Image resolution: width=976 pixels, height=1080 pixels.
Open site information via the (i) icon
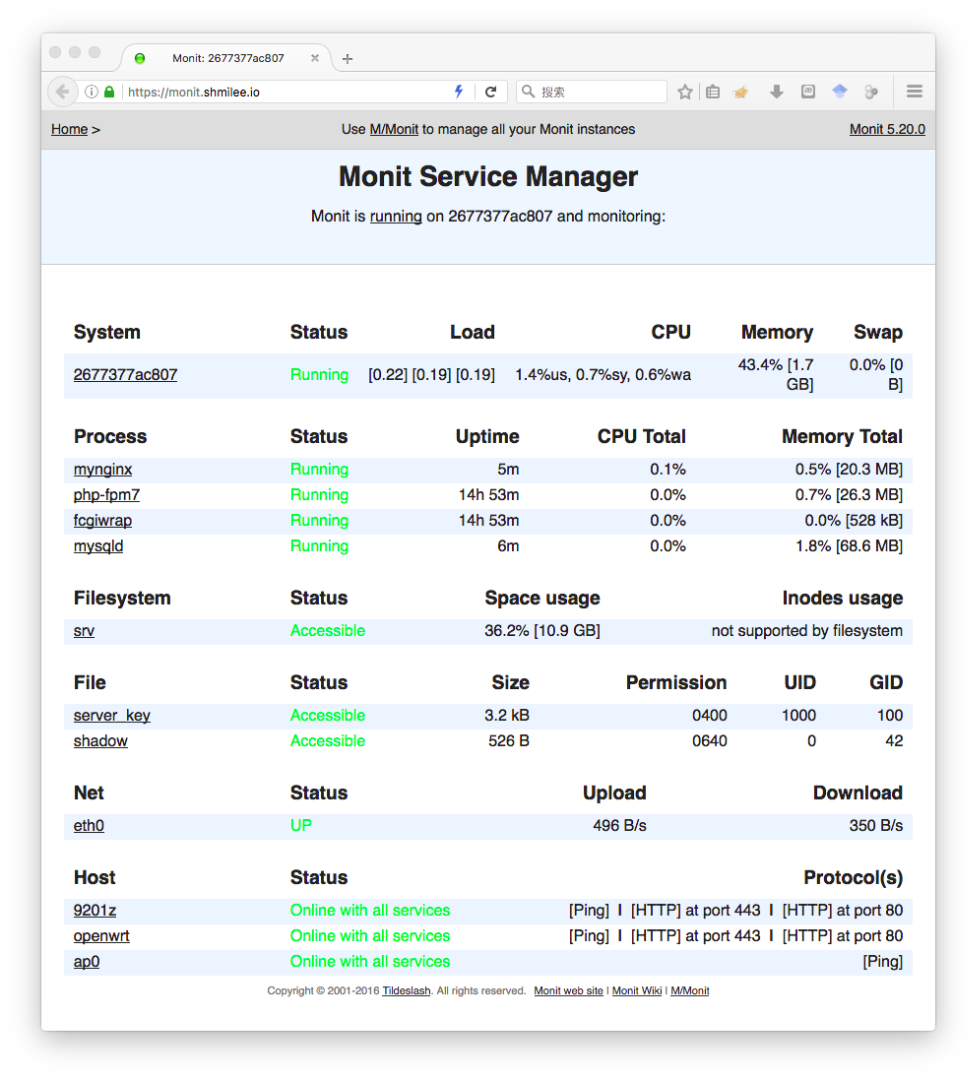coord(91,92)
